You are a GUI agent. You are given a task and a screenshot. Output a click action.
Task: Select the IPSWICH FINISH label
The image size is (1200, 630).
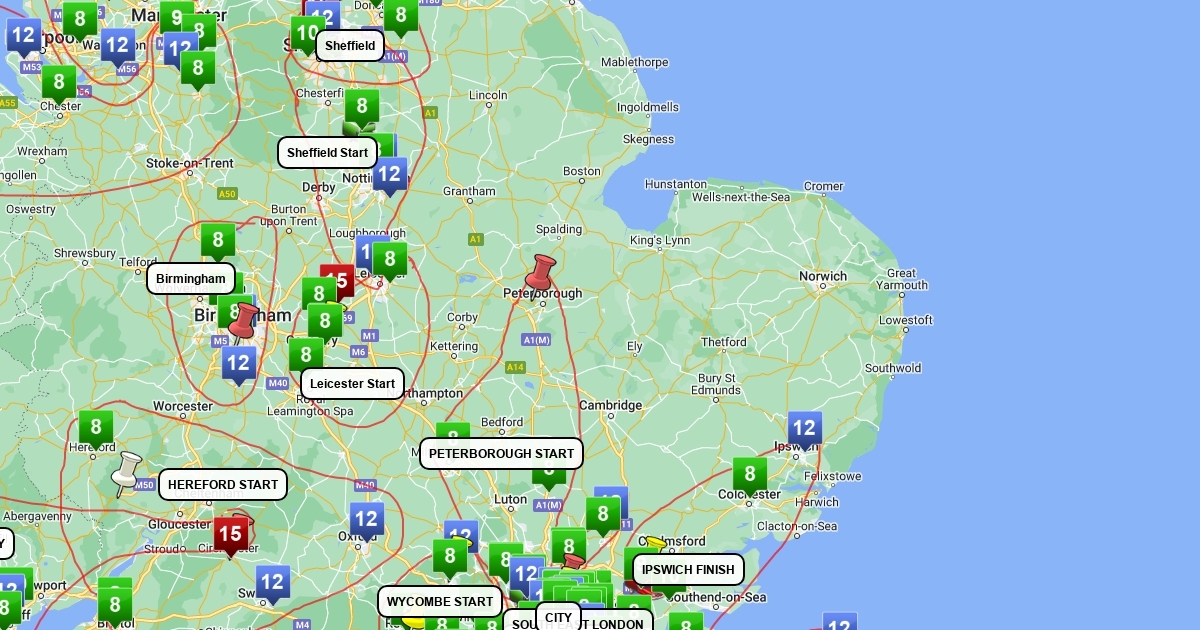(x=688, y=569)
